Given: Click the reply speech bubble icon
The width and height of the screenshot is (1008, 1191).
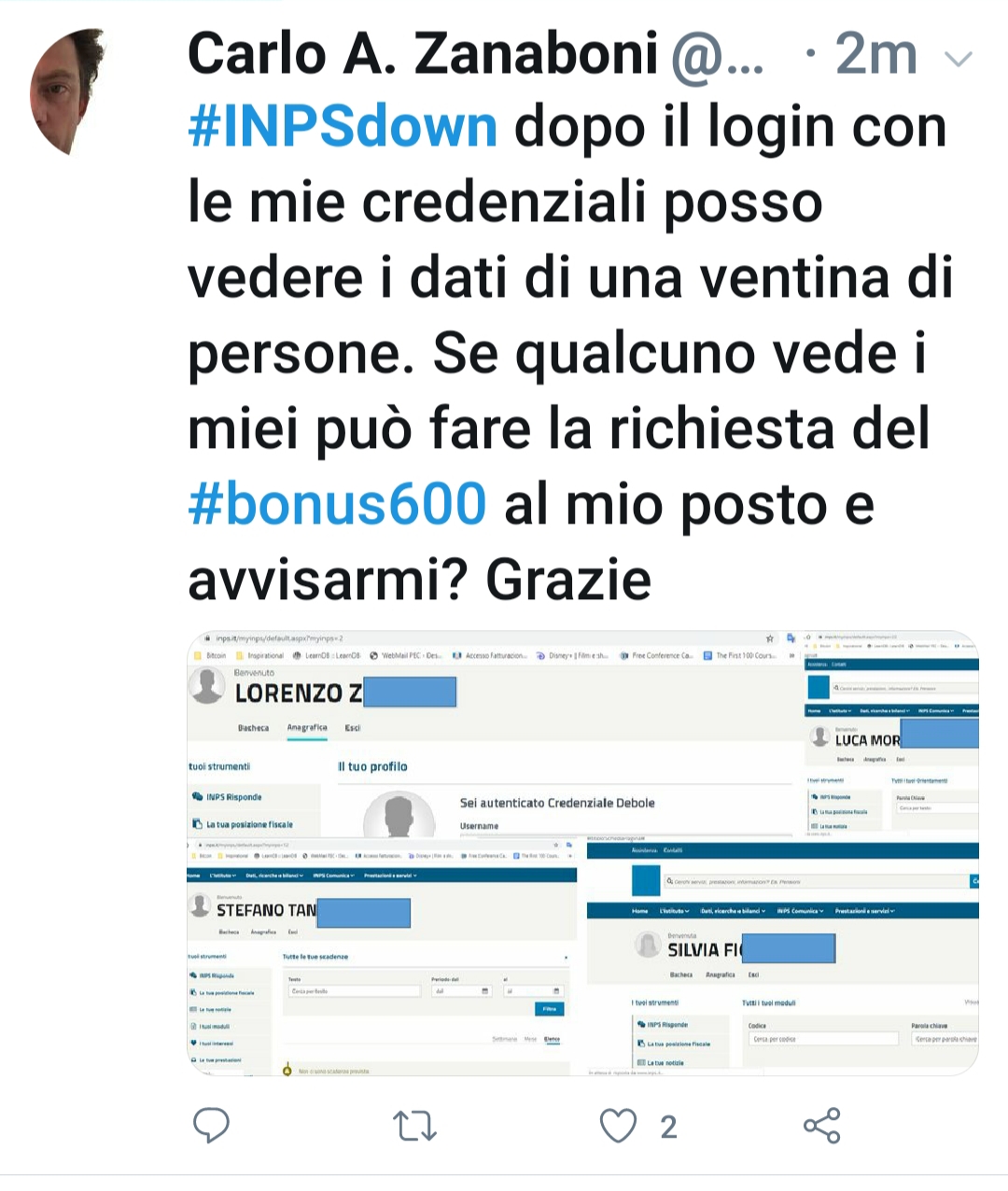Looking at the screenshot, I should coord(211,1126).
